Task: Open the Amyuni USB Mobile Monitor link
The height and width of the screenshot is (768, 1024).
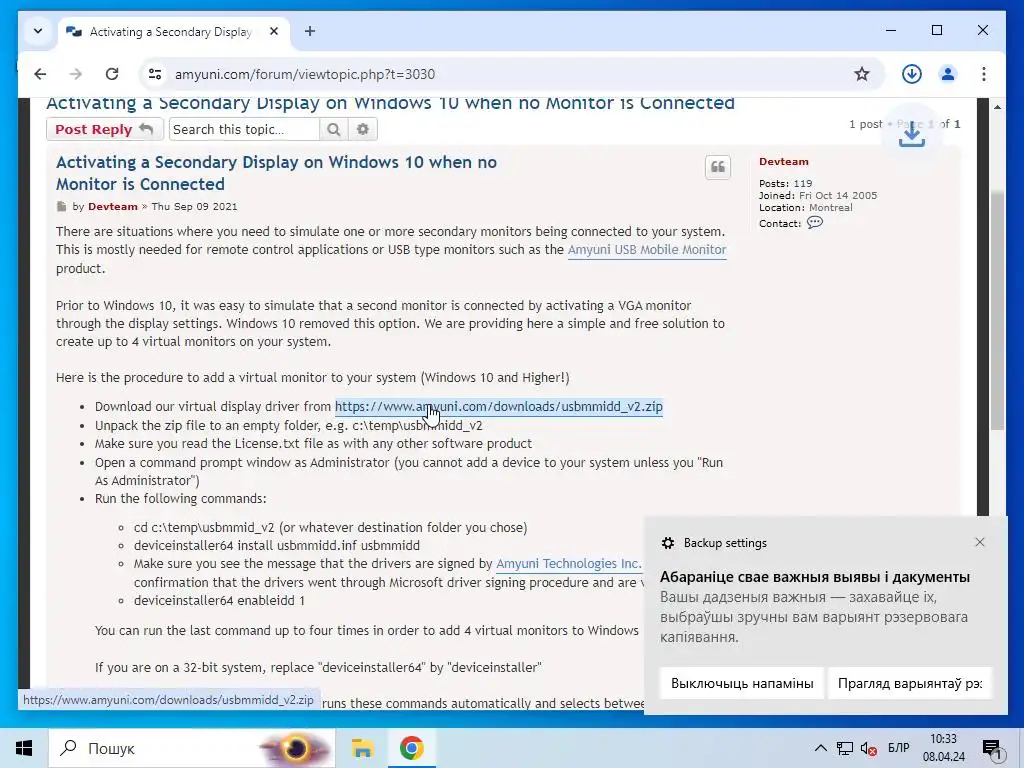Action: [647, 249]
